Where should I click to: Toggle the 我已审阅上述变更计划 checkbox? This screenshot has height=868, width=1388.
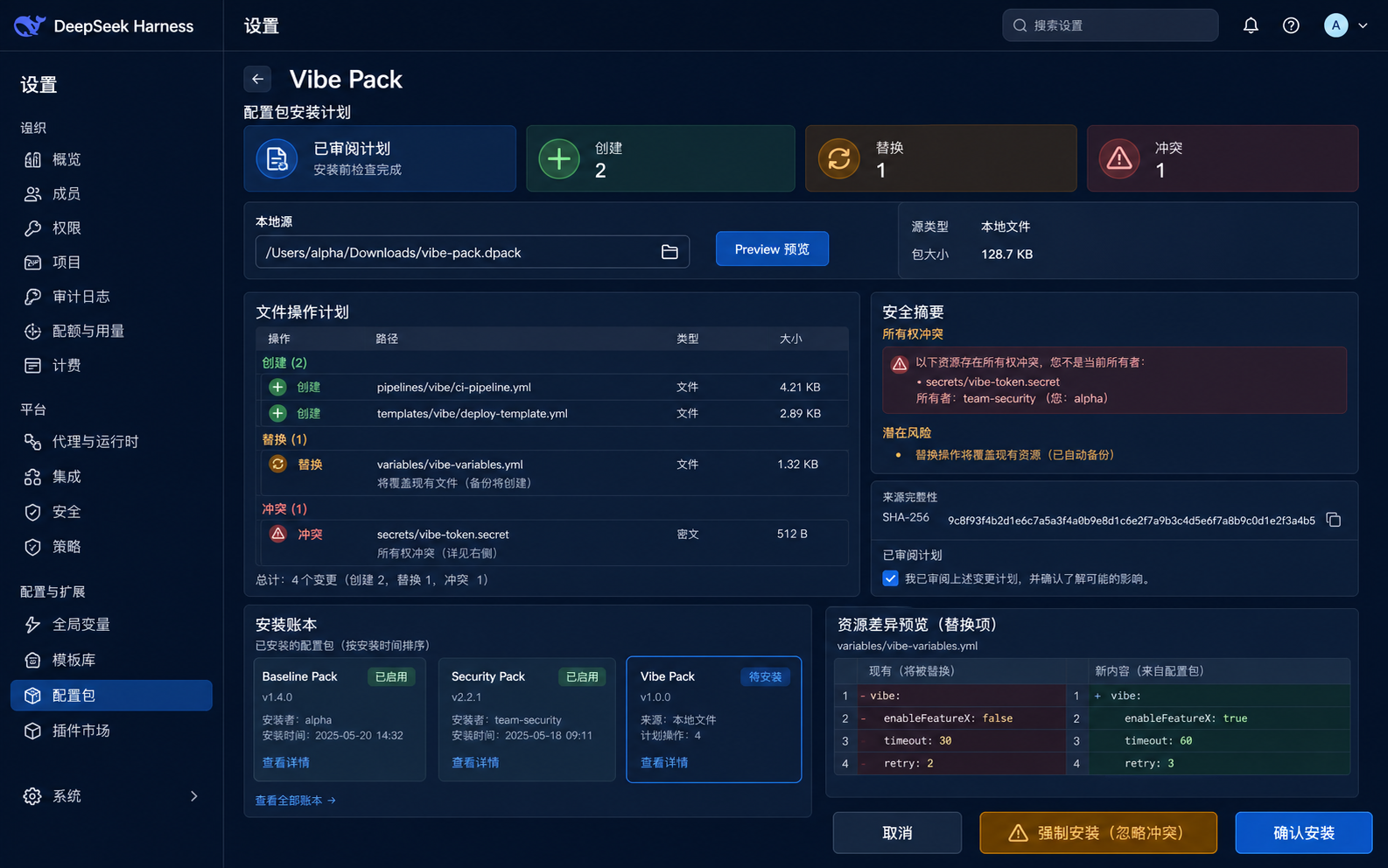pos(890,578)
